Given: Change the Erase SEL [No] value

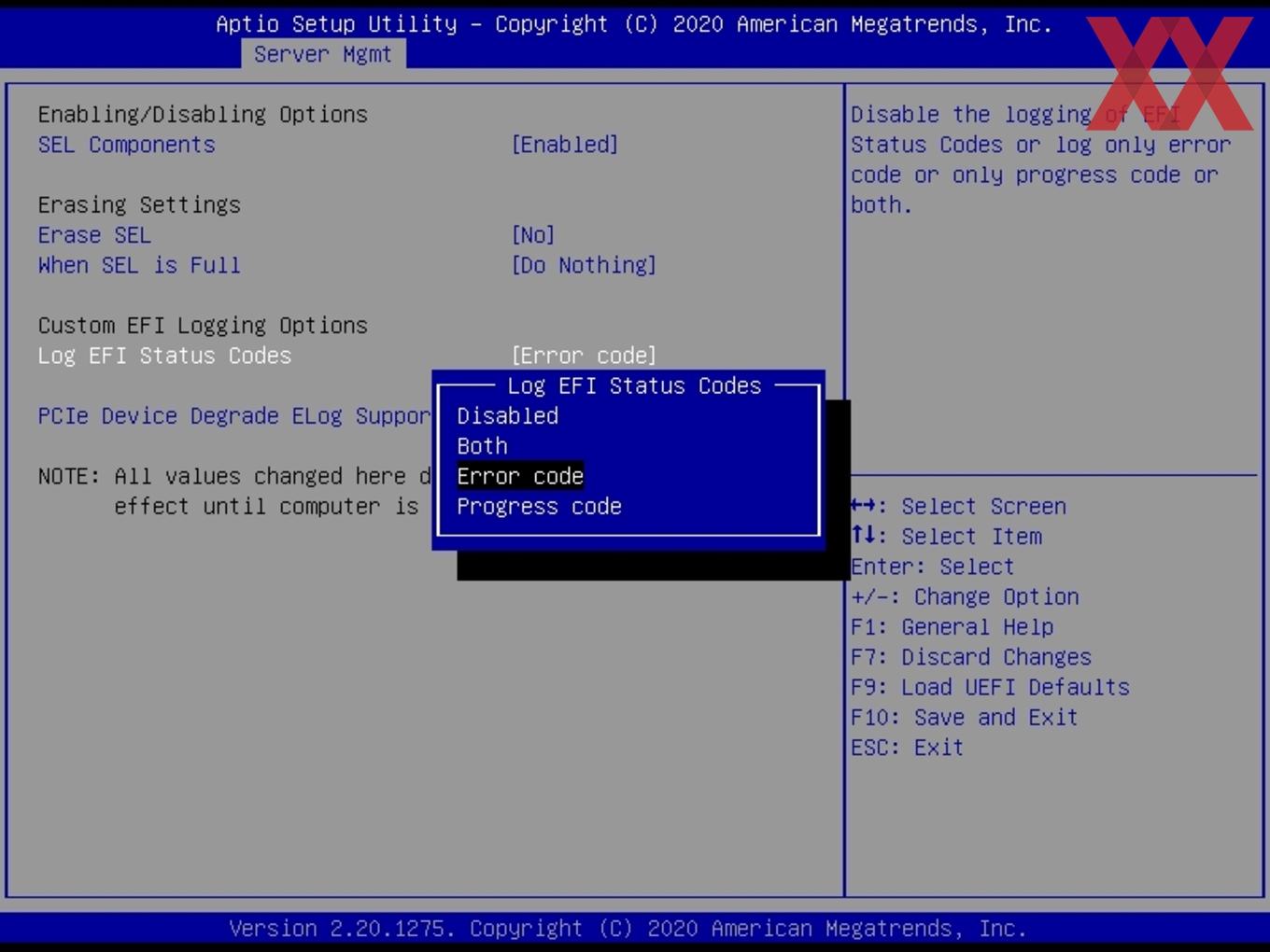Looking at the screenshot, I should pyautogui.click(x=533, y=235).
